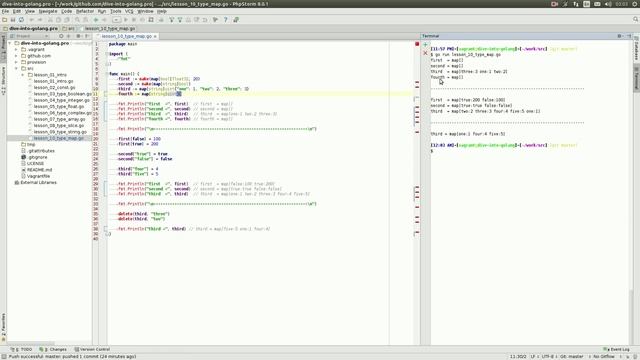Expand the .vagrant folder
The height and width of the screenshot is (360, 640).
pos(17,50)
